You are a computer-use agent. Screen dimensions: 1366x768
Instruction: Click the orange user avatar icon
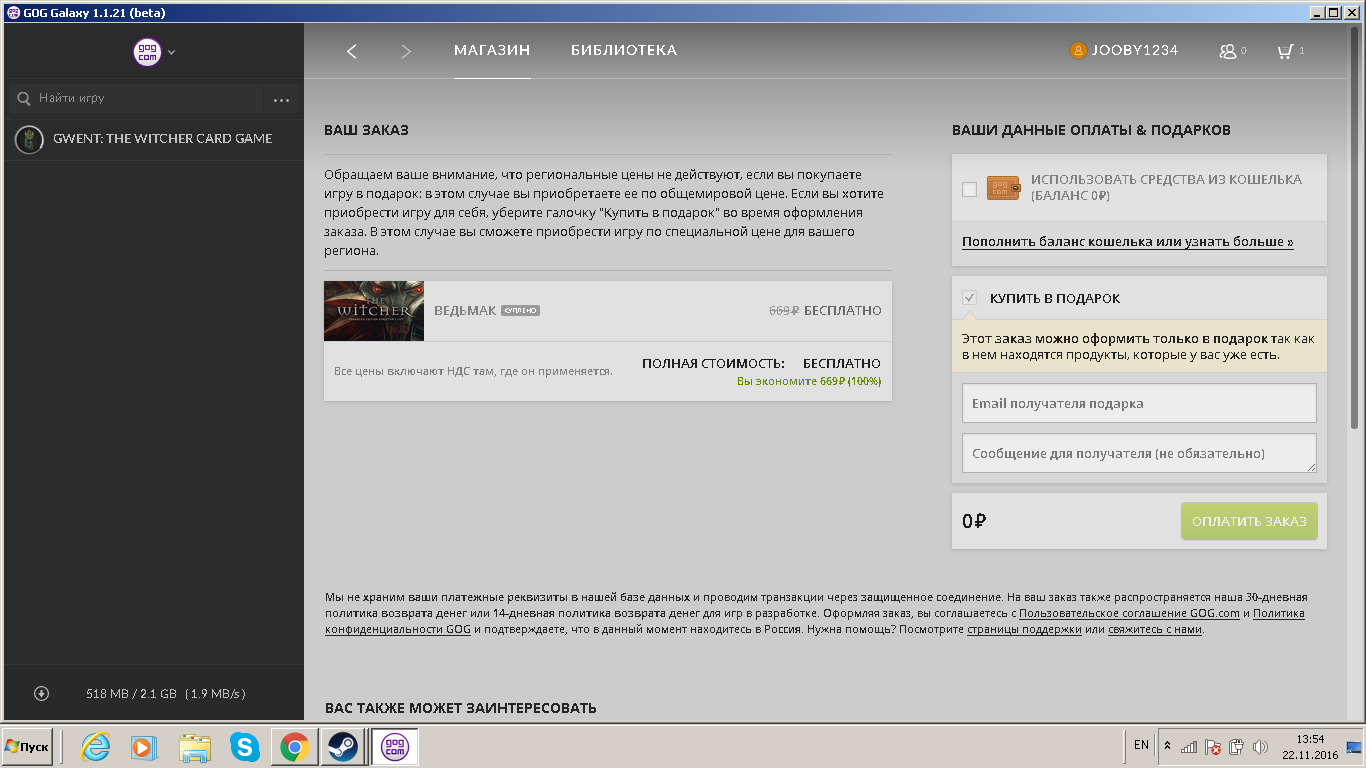(1078, 50)
